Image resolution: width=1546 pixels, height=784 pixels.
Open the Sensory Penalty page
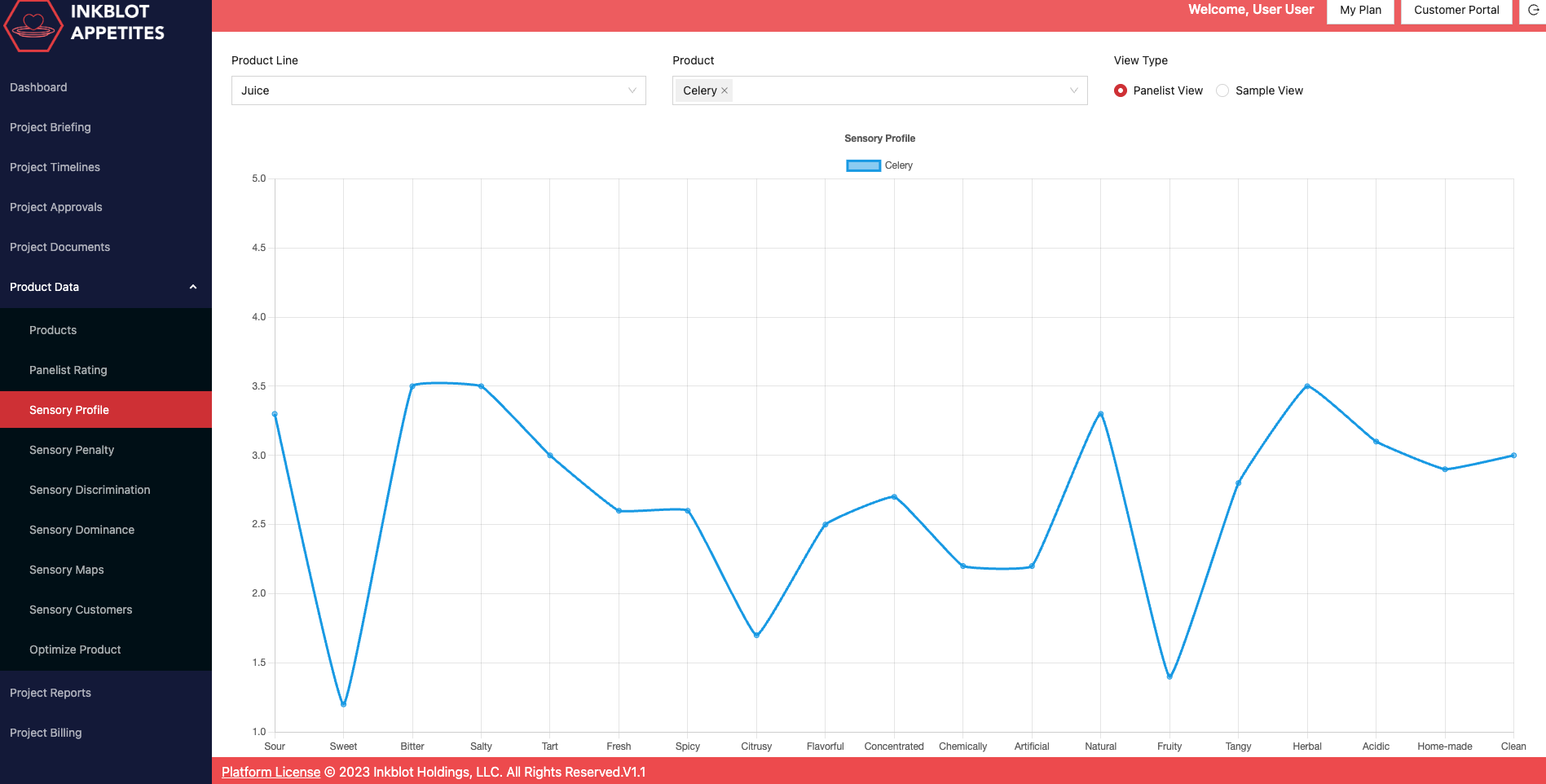click(x=72, y=450)
